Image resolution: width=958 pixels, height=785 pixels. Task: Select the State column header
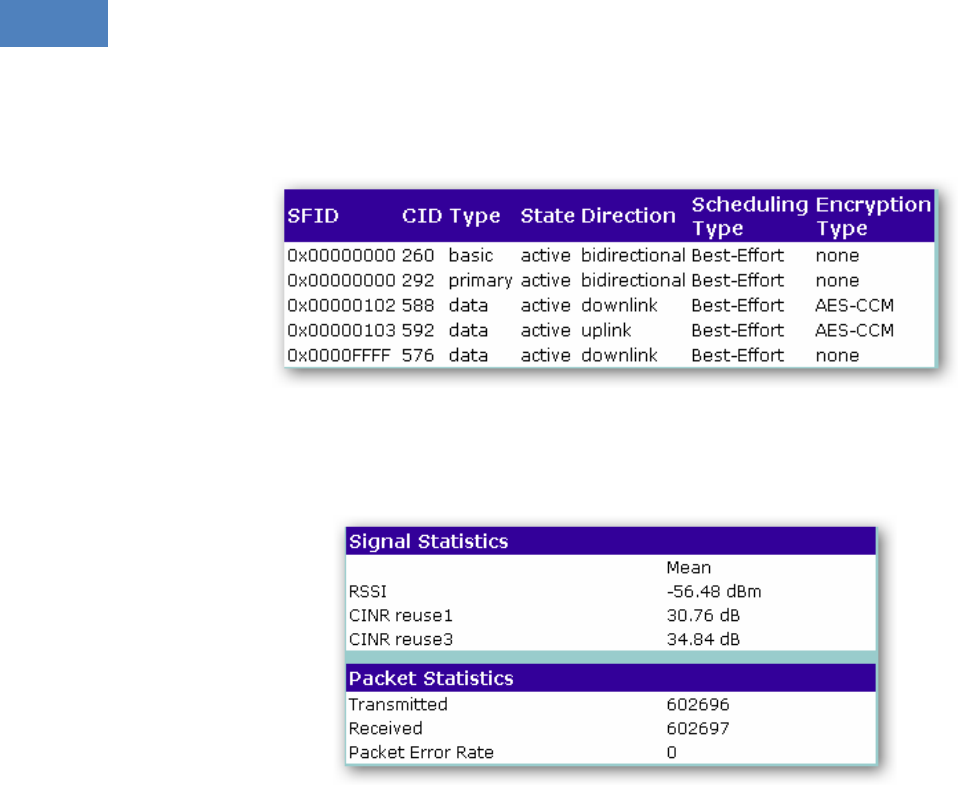[x=547, y=216]
